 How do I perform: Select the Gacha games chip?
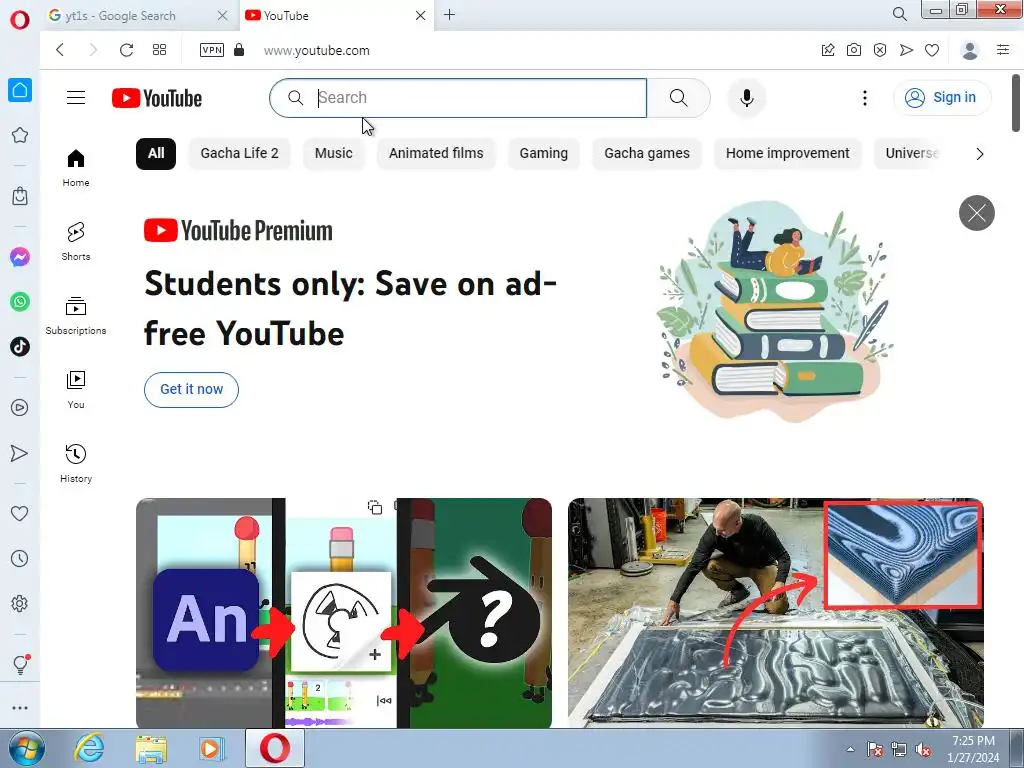point(647,153)
